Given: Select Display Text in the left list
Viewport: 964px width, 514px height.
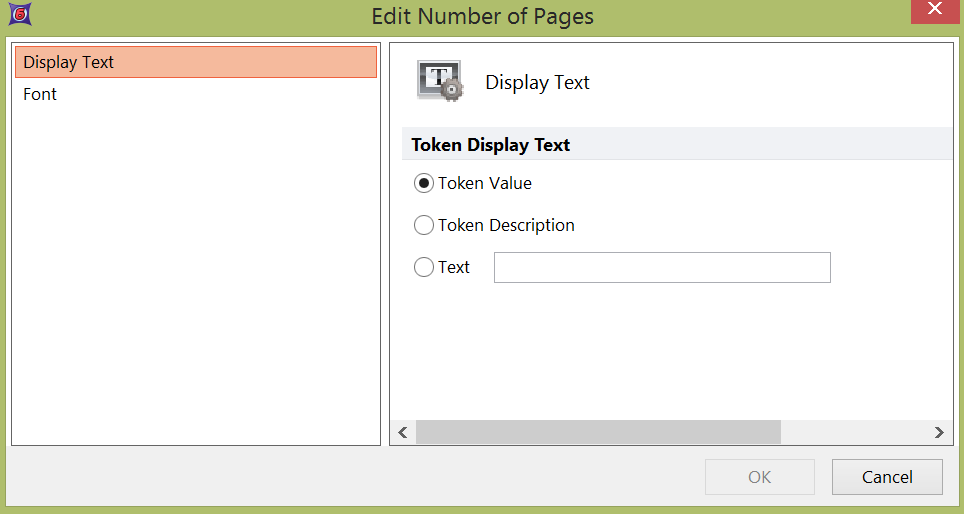Looking at the screenshot, I should [x=196, y=62].
